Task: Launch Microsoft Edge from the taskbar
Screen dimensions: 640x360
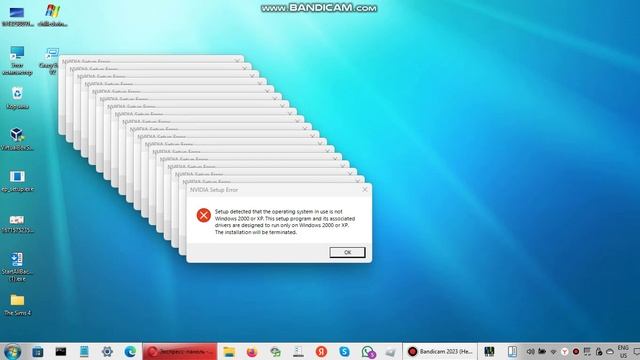Action: 130,351
